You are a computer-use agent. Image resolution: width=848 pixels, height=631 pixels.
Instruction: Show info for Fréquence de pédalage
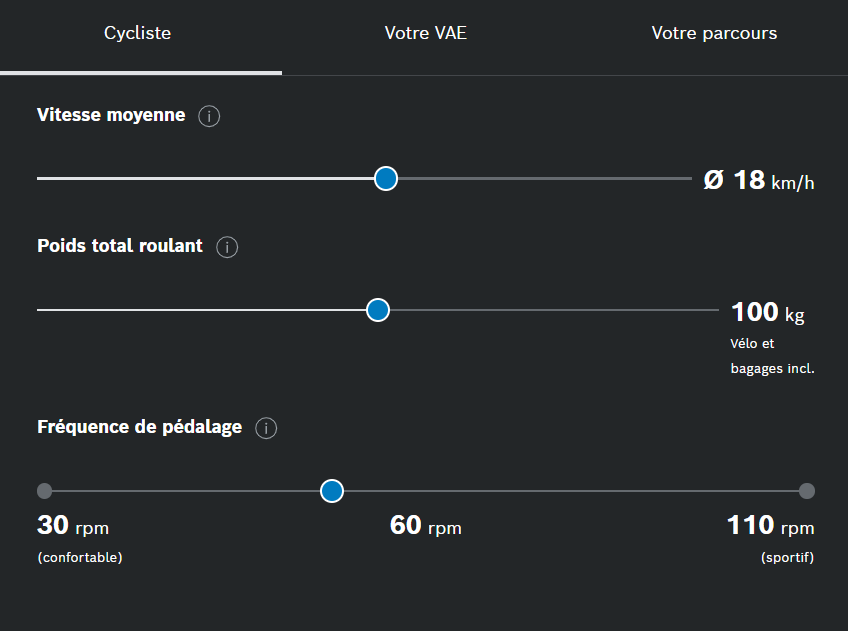coord(266,428)
